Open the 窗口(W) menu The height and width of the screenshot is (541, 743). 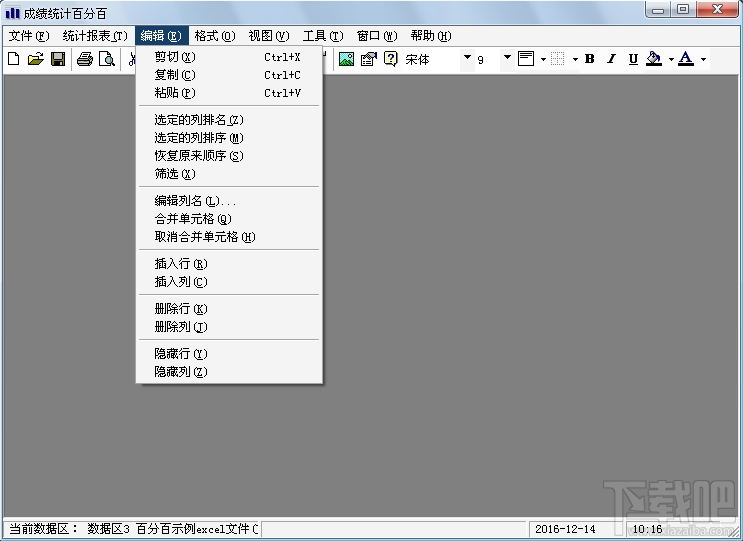[377, 36]
